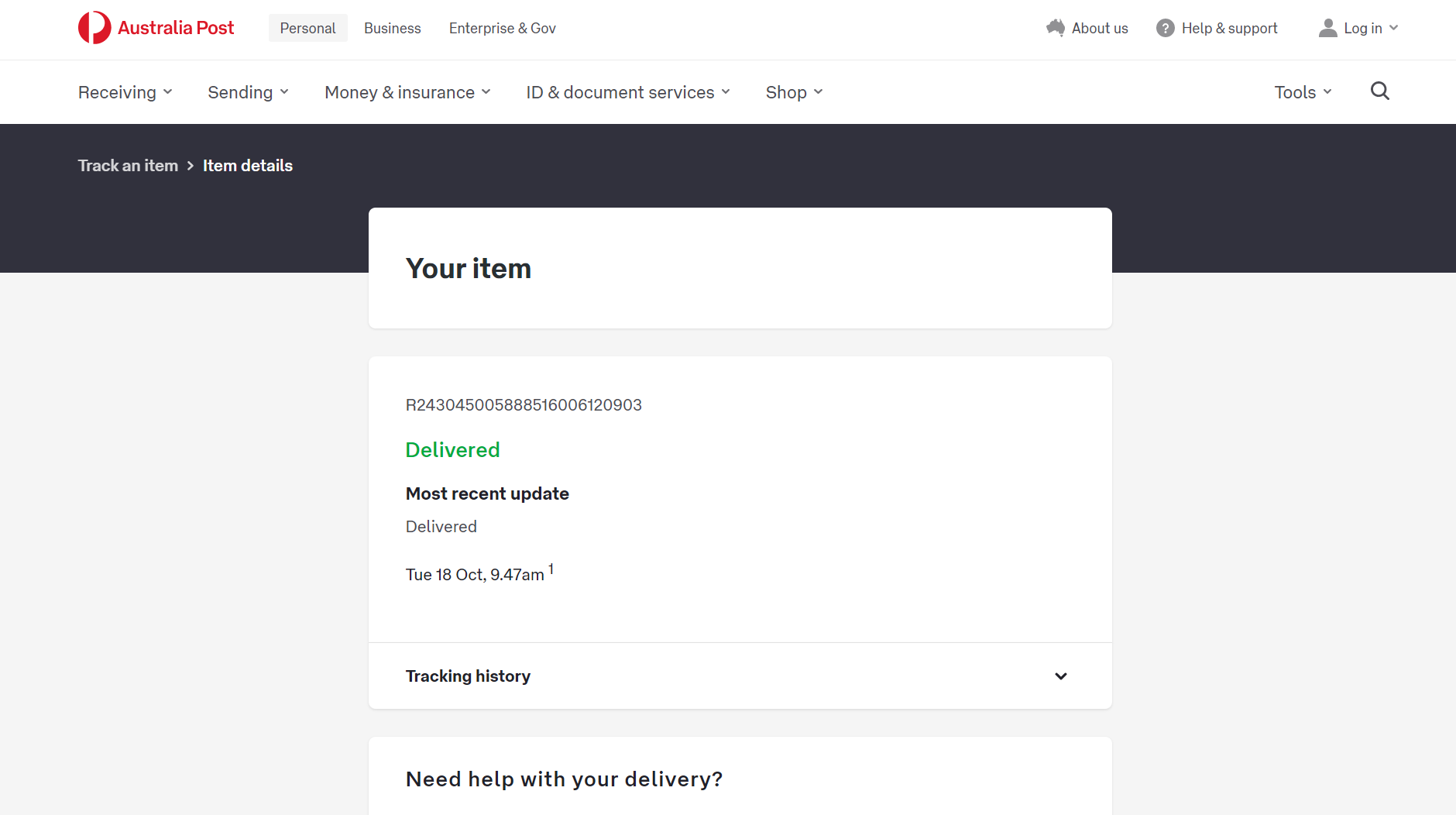
Task: Open the Help & support link
Action: (1229, 28)
